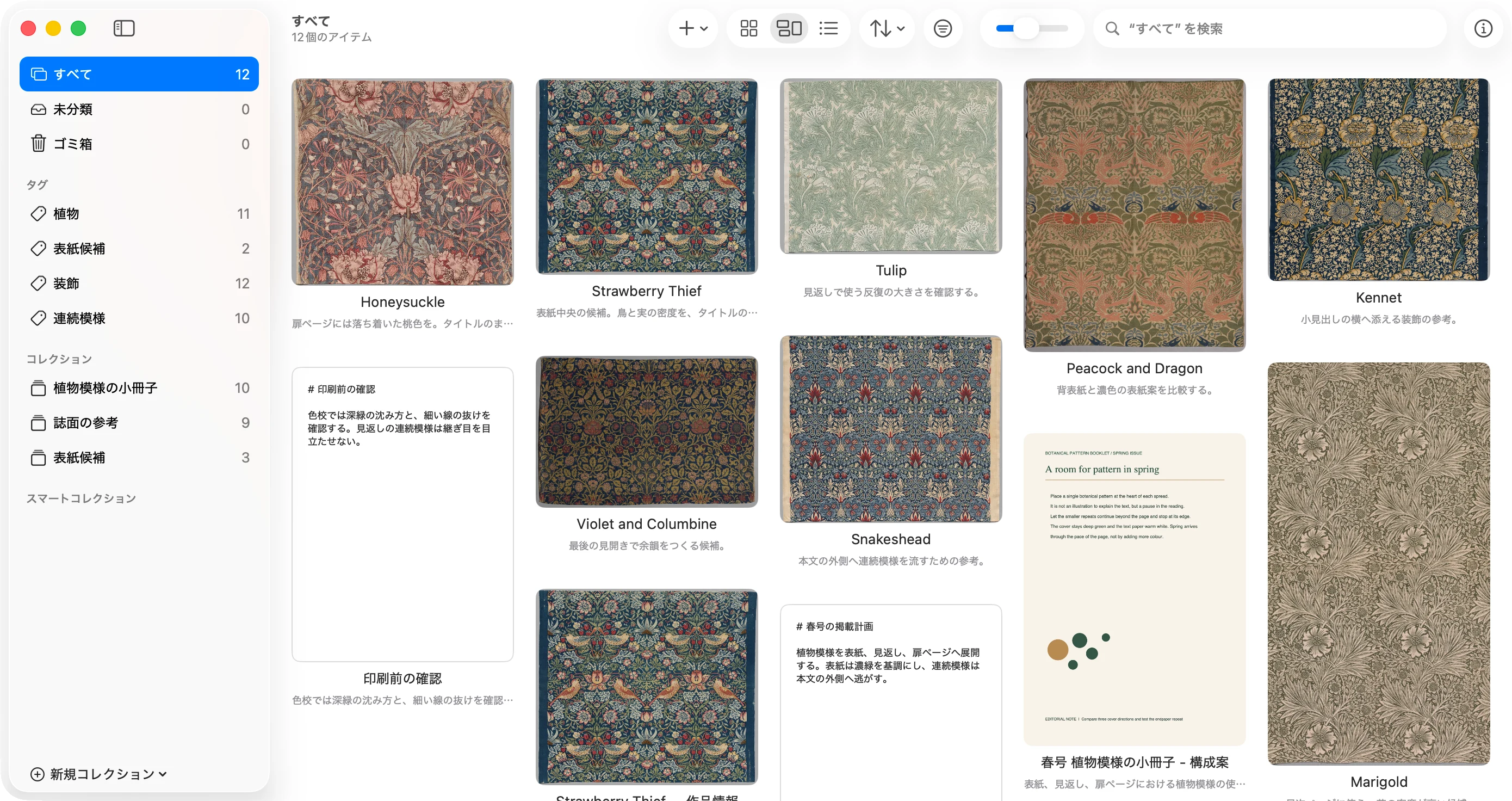The width and height of the screenshot is (1512, 801).
Task: Open the filter options icon
Action: pos(943,28)
